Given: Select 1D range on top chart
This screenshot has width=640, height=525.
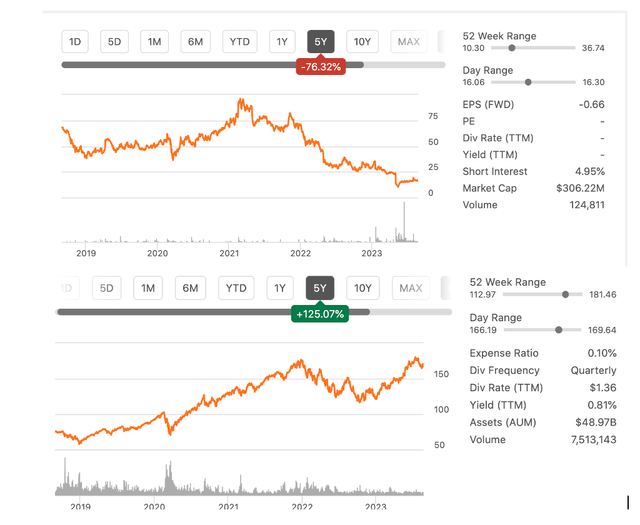Looking at the screenshot, I should pyautogui.click(x=76, y=41).
